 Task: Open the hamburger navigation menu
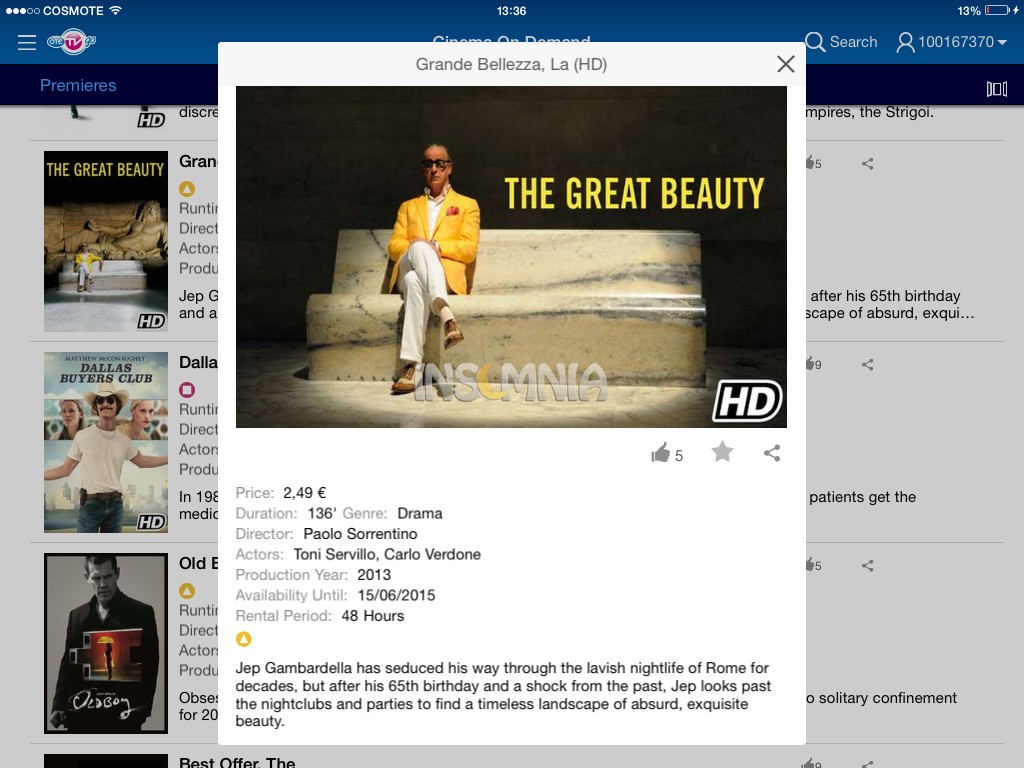27,42
